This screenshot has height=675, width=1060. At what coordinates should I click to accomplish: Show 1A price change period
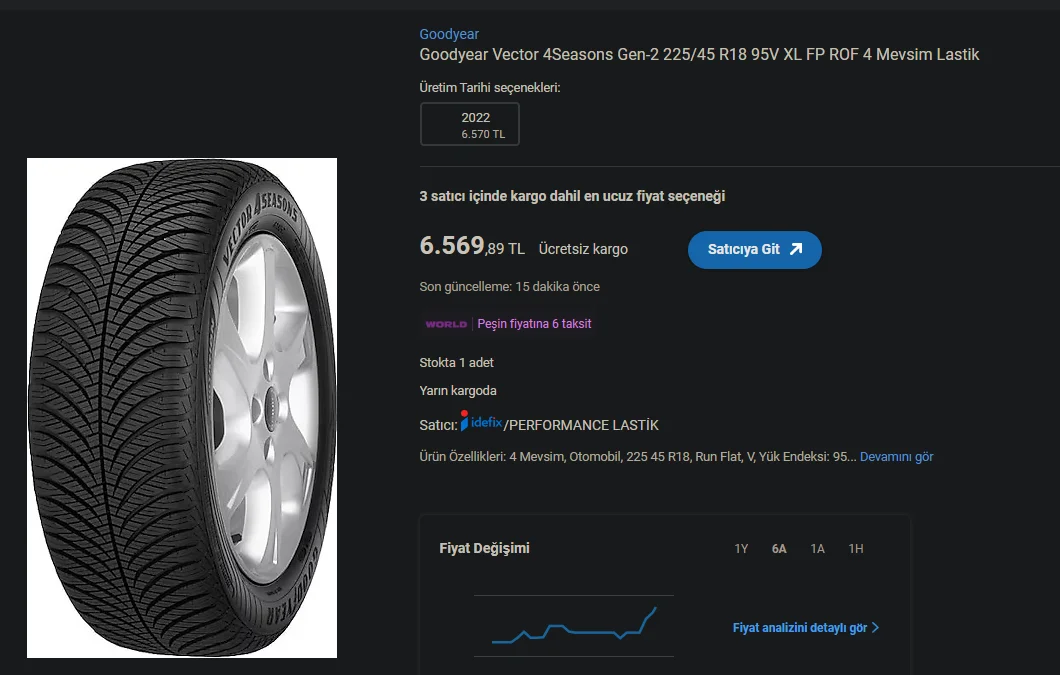pyautogui.click(x=818, y=549)
